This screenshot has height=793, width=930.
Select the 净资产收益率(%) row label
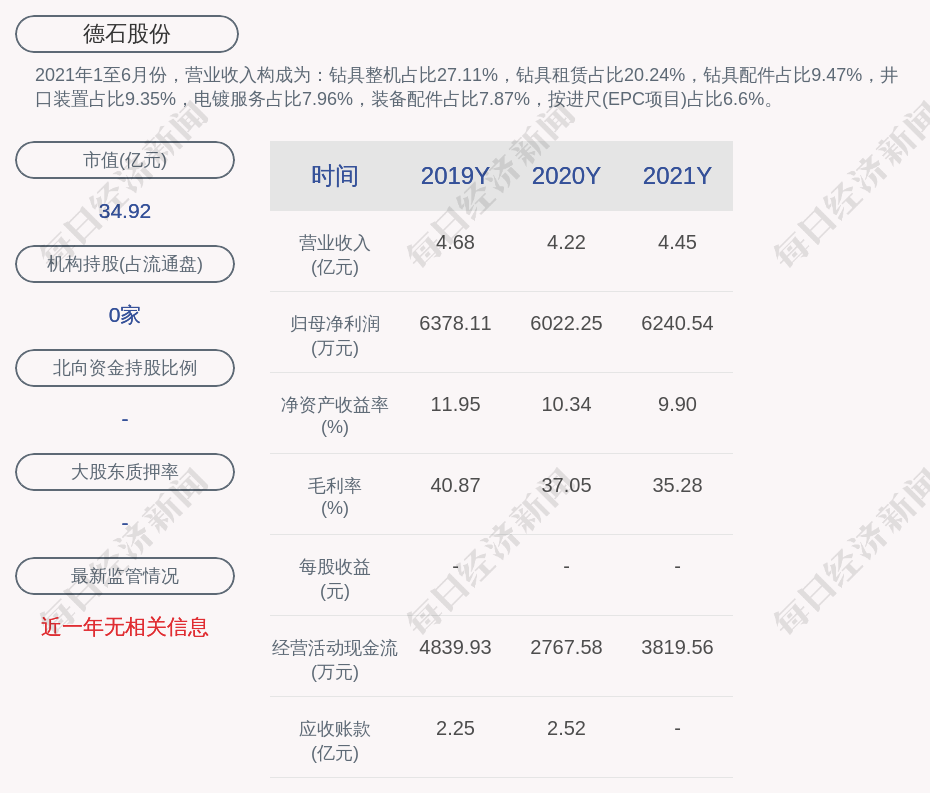point(335,416)
